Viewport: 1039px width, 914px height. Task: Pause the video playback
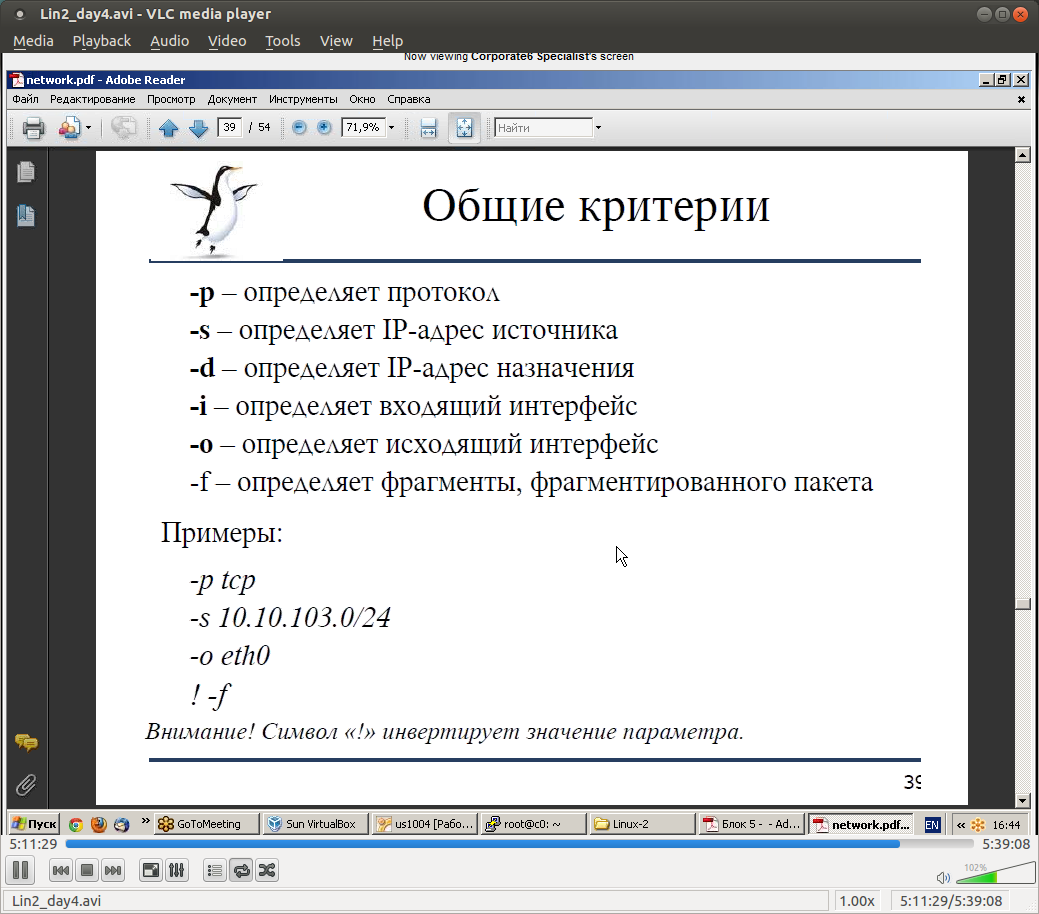pyautogui.click(x=21, y=870)
